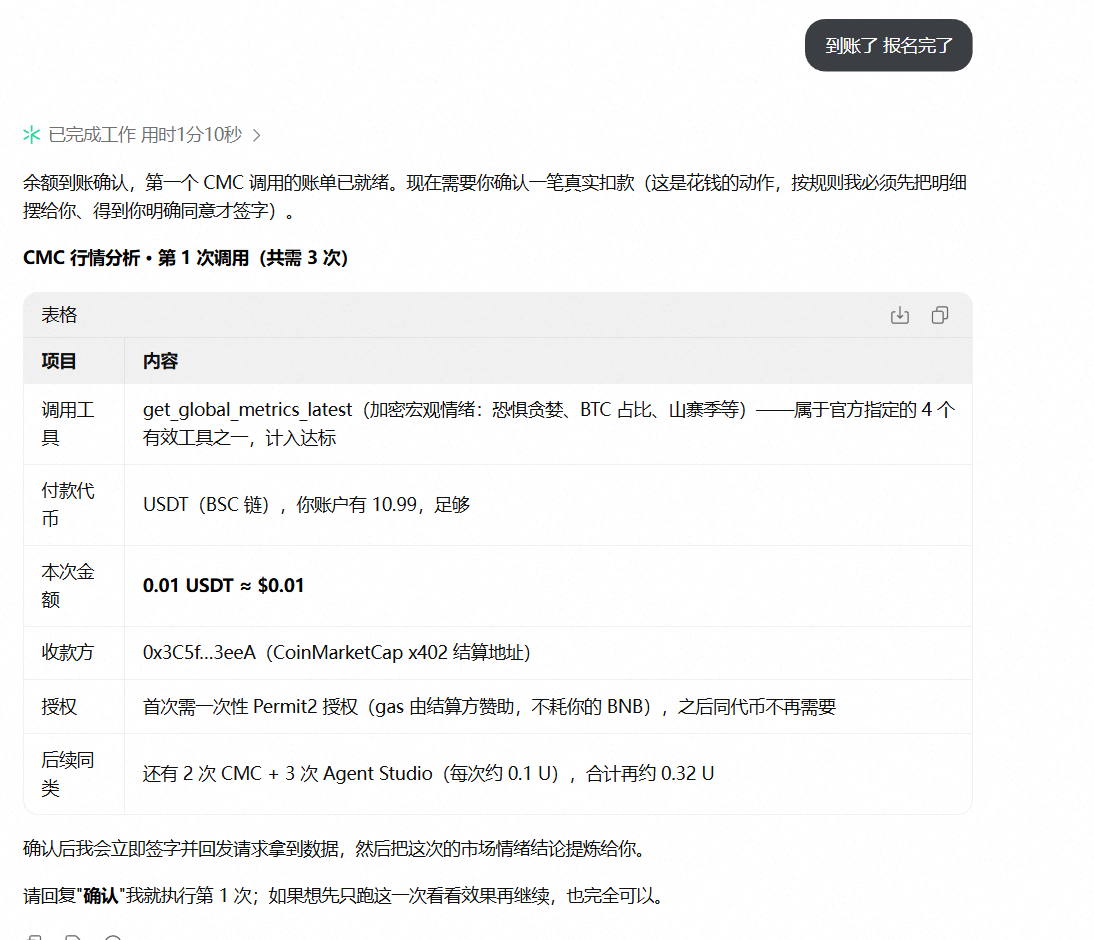
Task: Click the 本次金额 row label
Action: point(68,585)
